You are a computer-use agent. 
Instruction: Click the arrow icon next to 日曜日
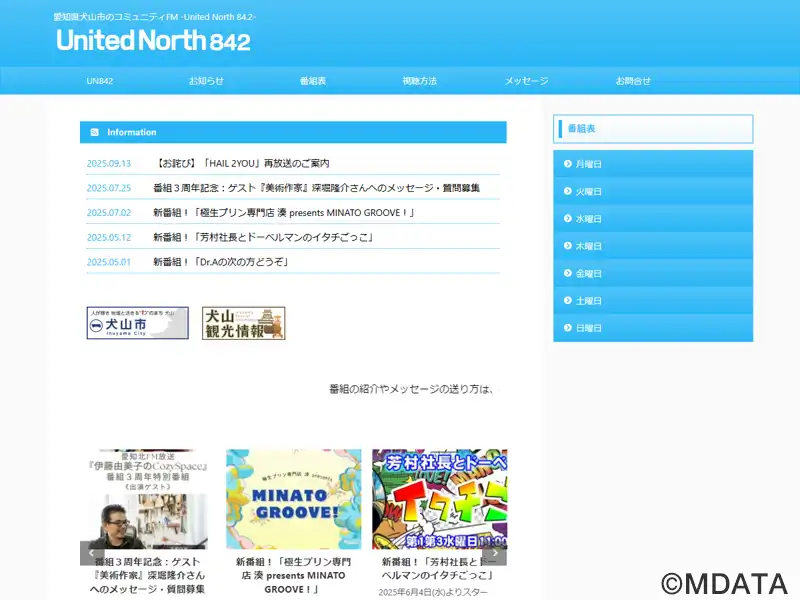[x=567, y=328]
